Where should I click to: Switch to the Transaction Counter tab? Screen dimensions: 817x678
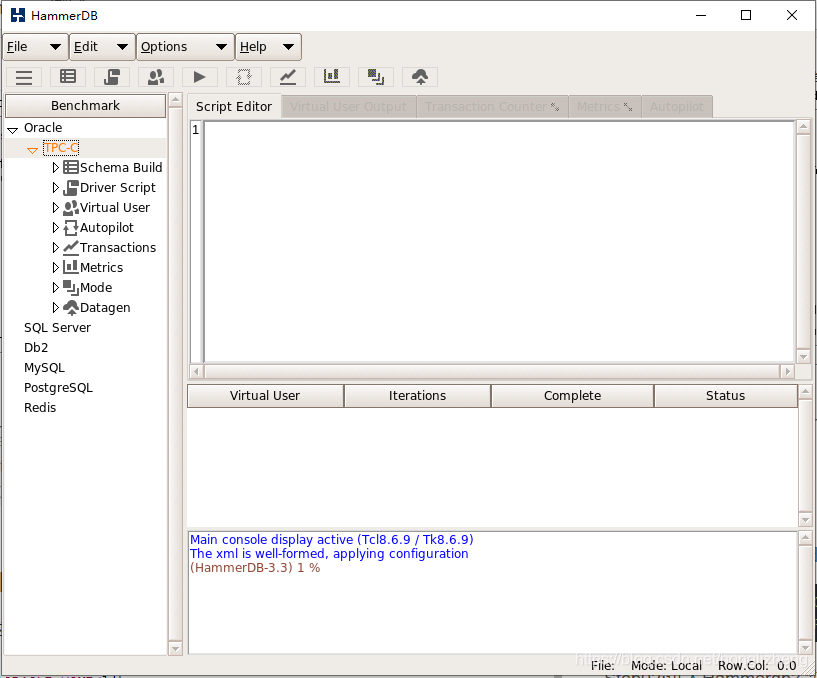pos(492,106)
